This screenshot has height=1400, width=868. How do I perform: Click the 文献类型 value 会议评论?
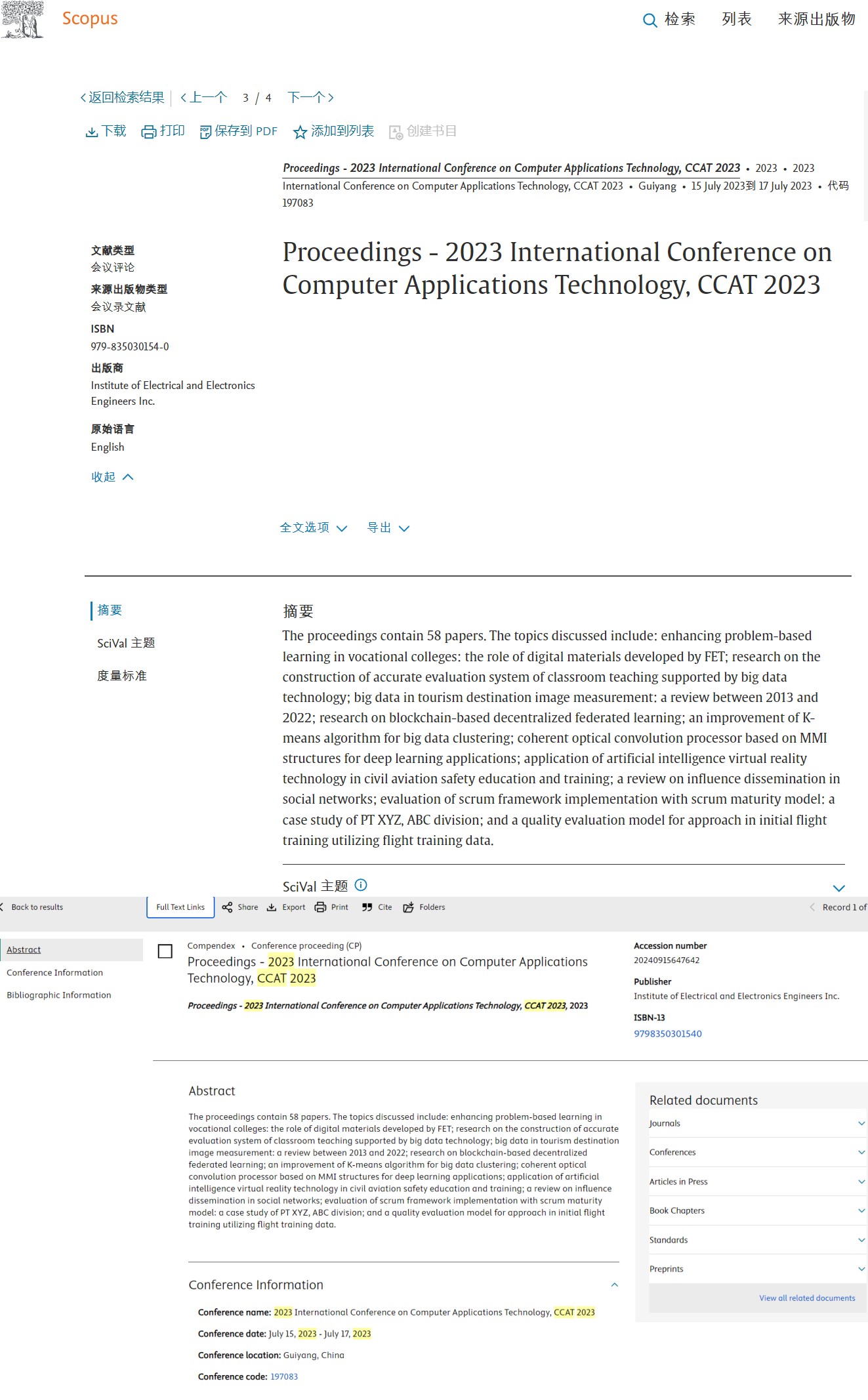tap(113, 267)
